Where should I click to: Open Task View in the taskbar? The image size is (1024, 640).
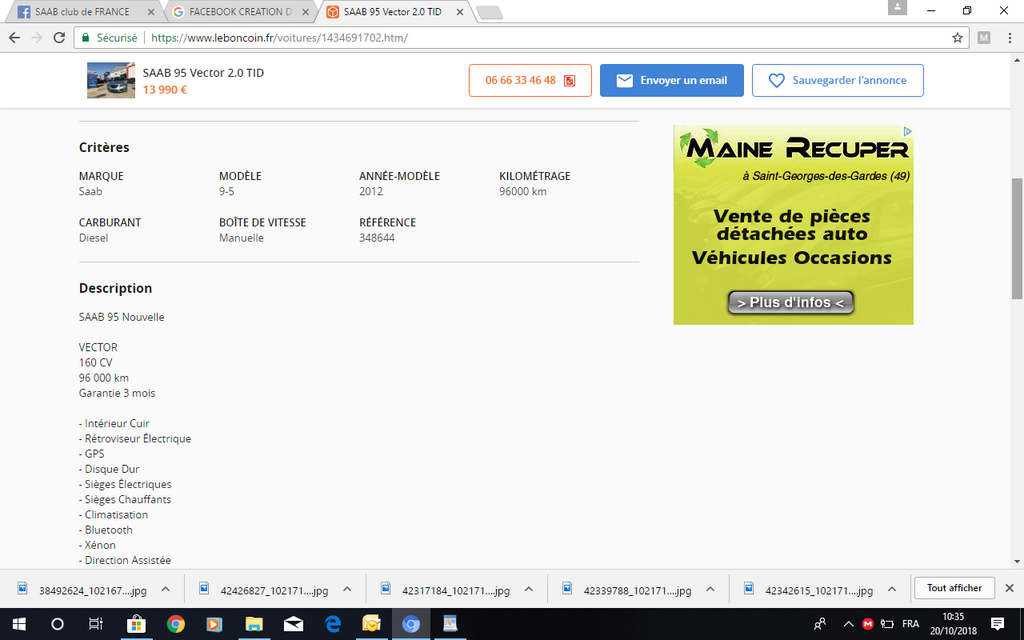tap(96, 624)
